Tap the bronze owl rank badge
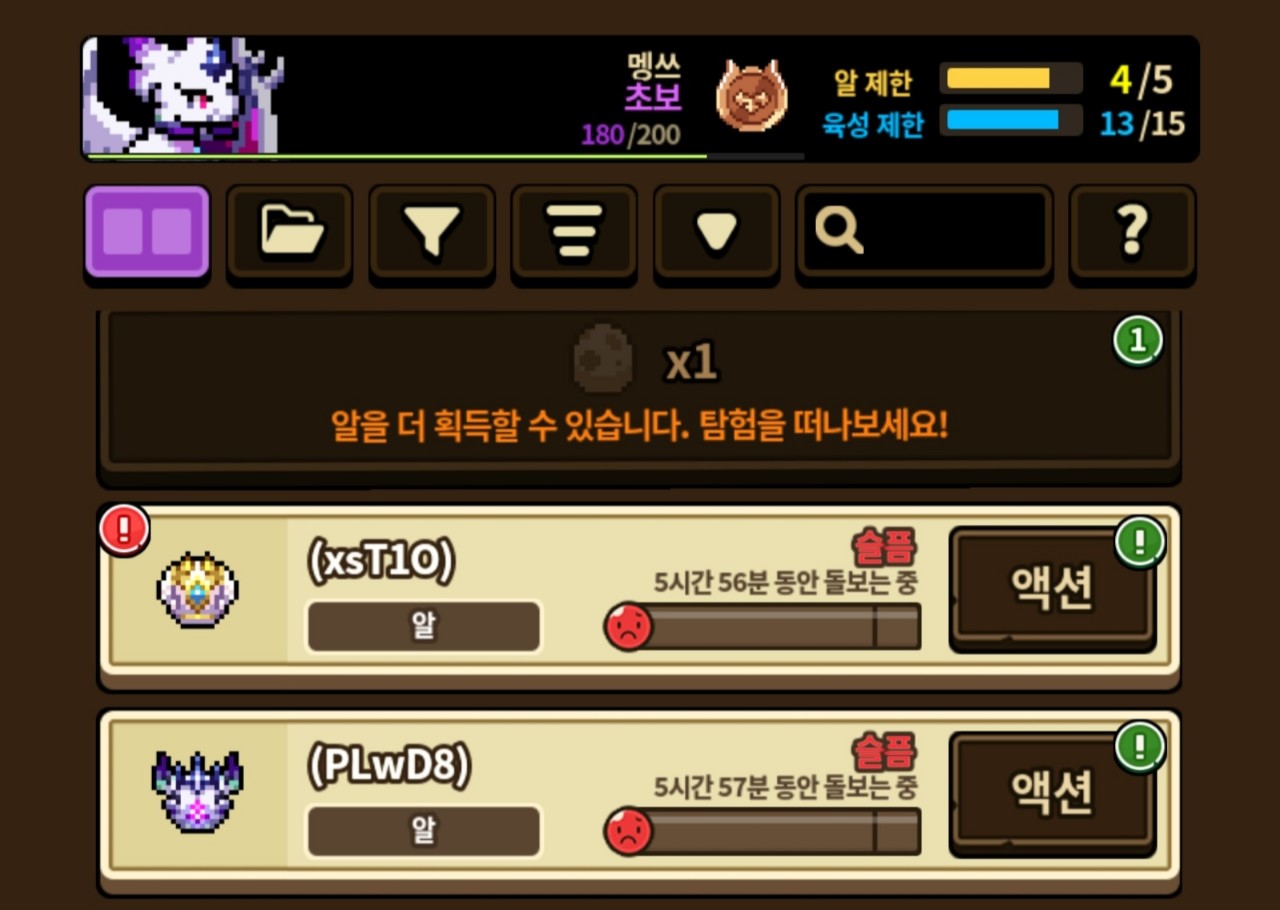 (752, 97)
